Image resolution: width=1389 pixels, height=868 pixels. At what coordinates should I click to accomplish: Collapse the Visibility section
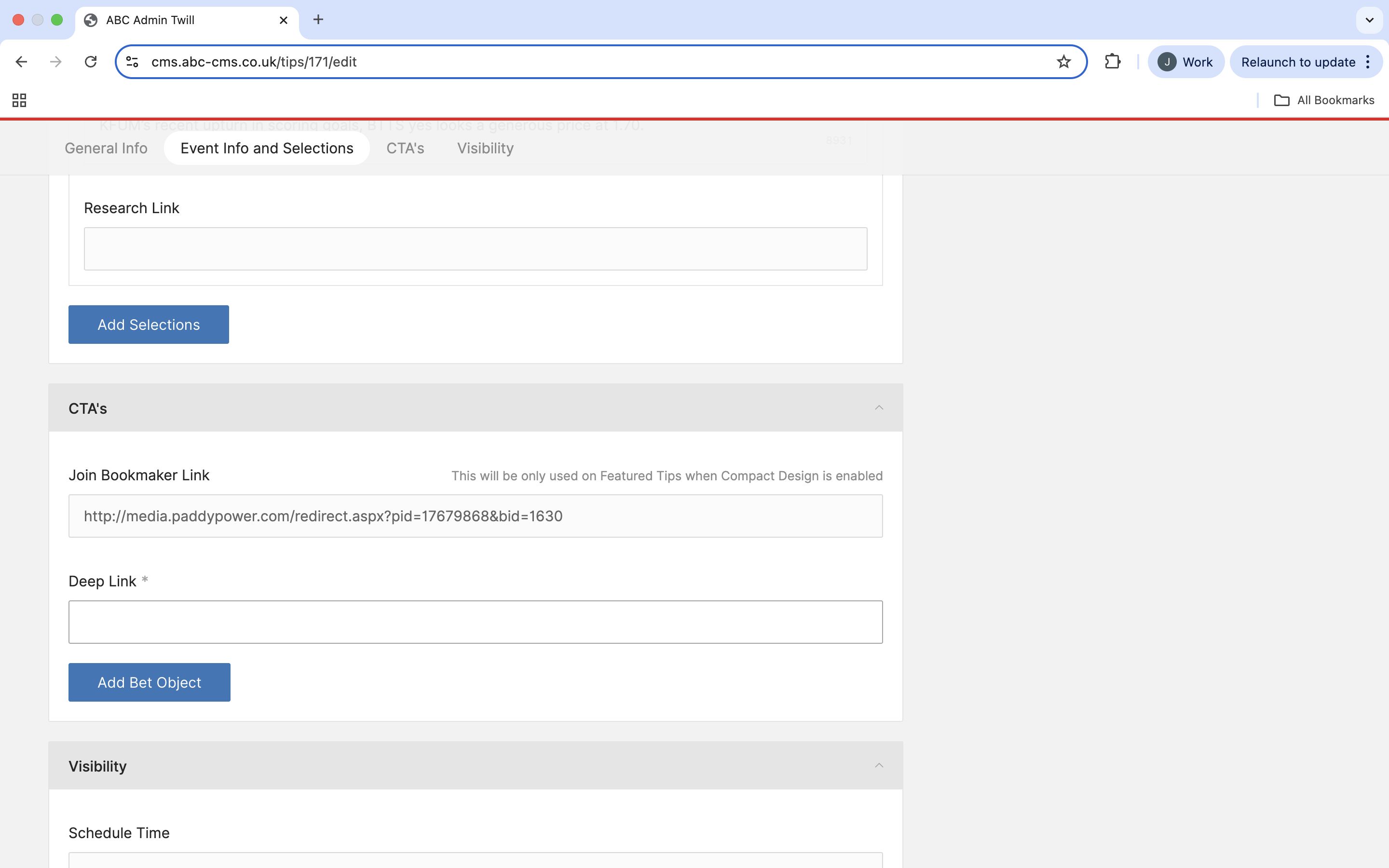tap(878, 766)
